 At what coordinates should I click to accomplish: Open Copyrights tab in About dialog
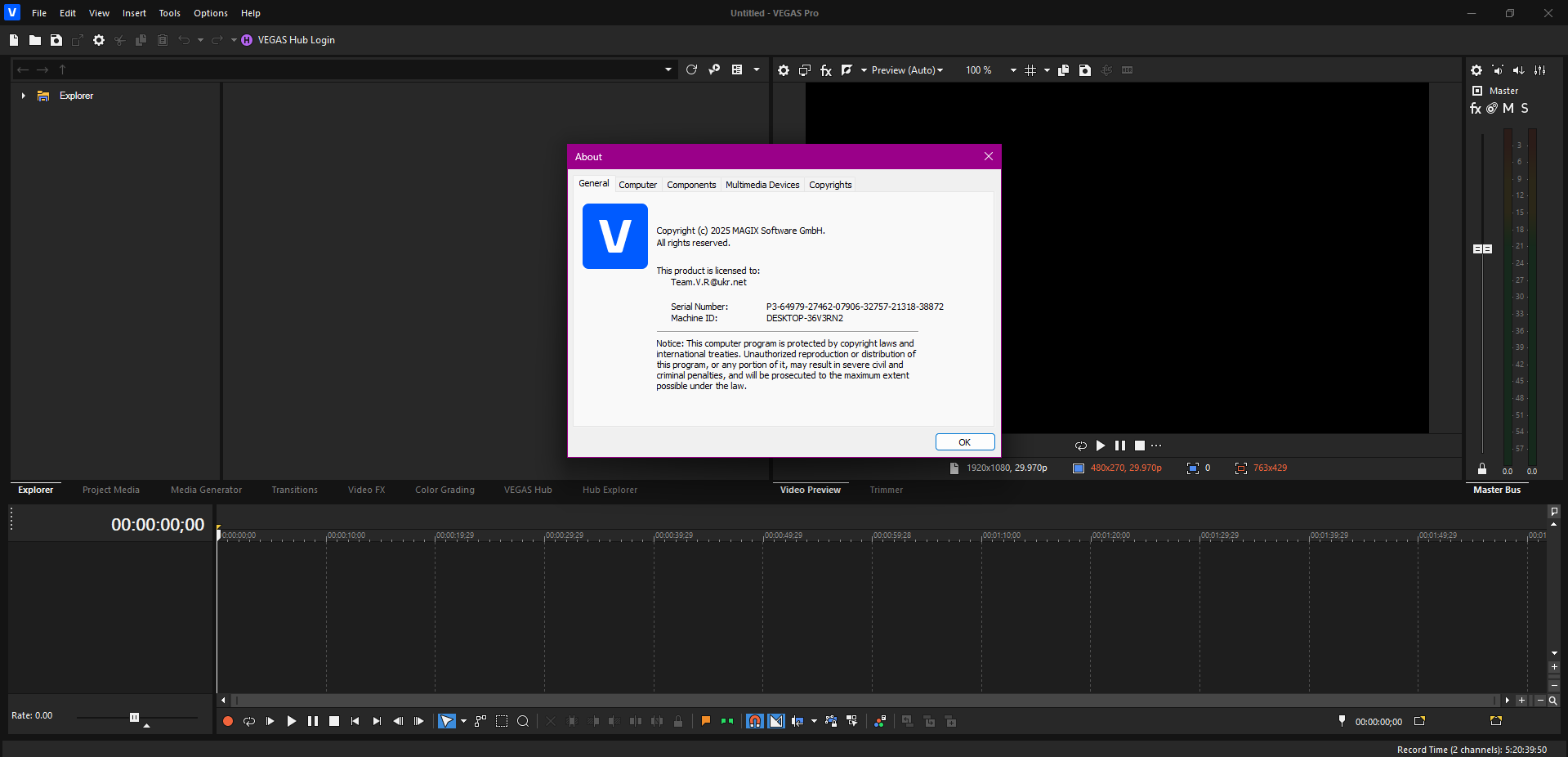pos(830,185)
